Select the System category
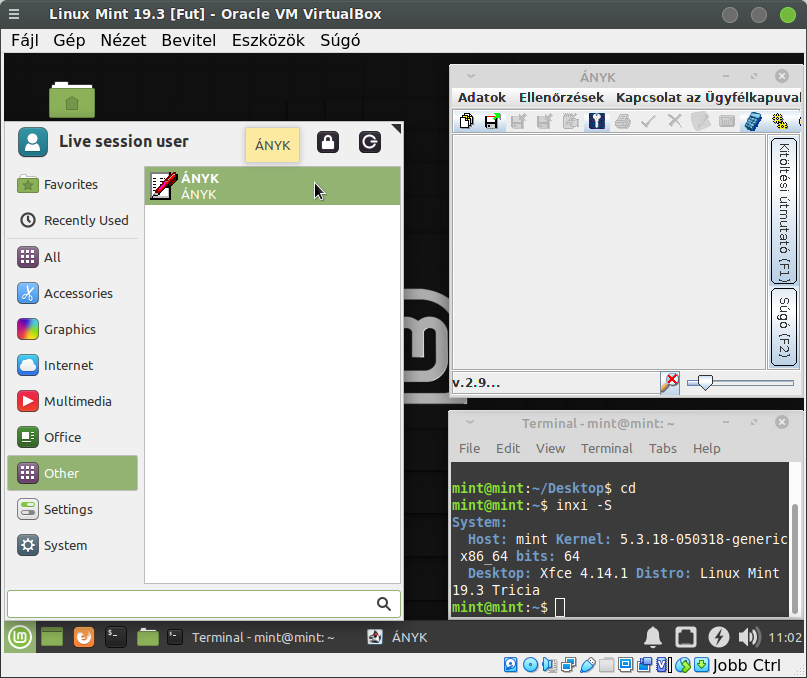Image resolution: width=807 pixels, height=678 pixels. point(73,545)
